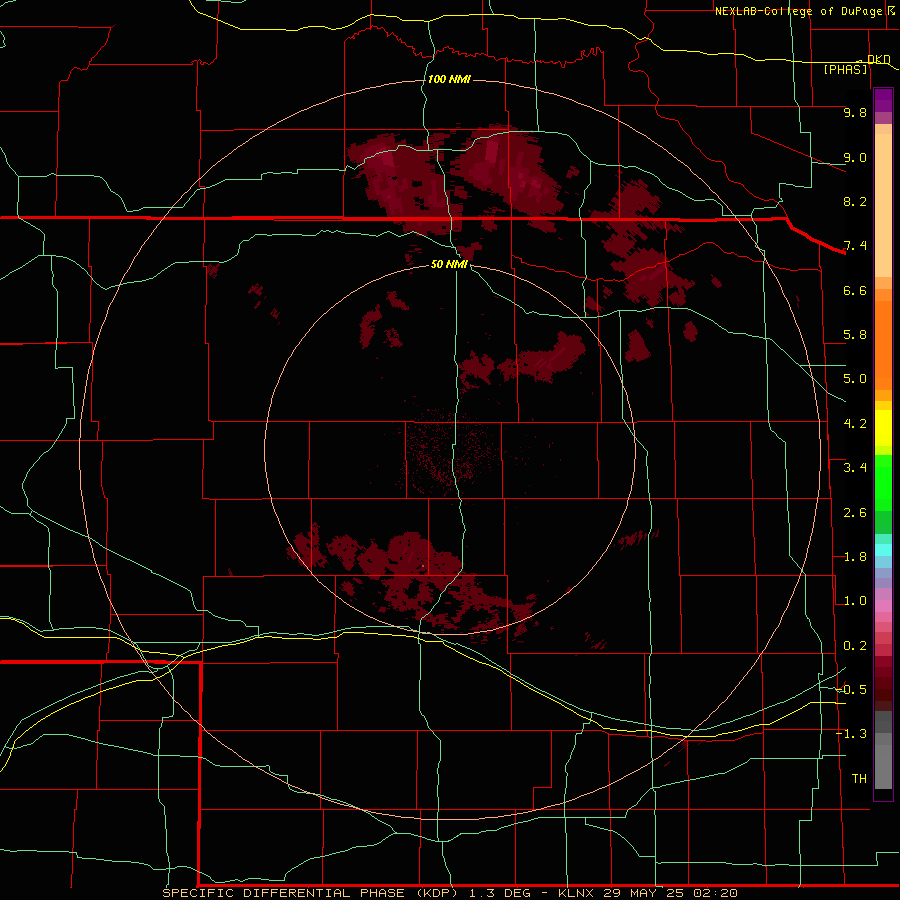Click the 2.6 value on the color scale
900x900 pixels.
click(855, 513)
